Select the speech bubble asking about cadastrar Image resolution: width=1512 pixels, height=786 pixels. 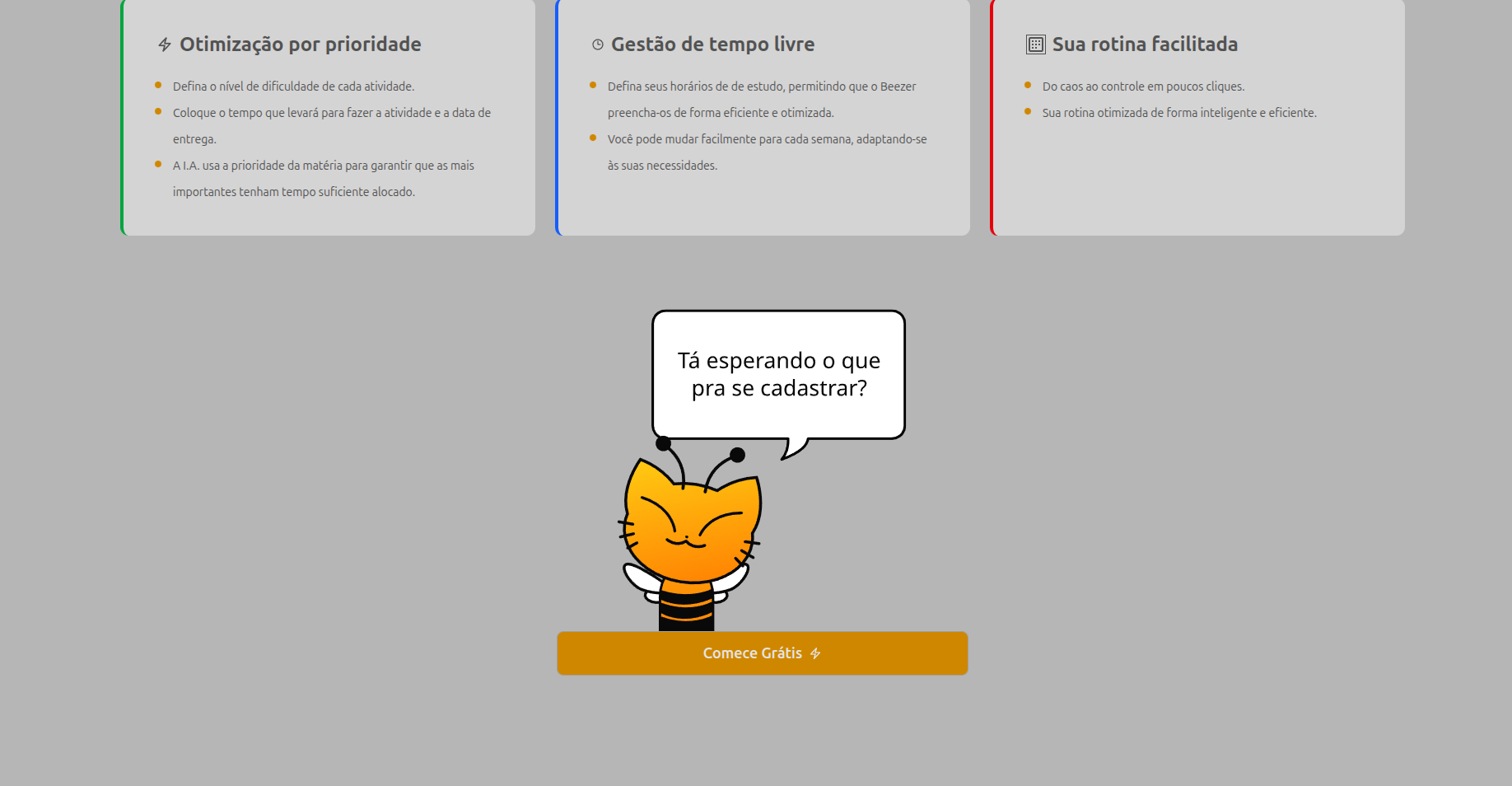pos(778,375)
